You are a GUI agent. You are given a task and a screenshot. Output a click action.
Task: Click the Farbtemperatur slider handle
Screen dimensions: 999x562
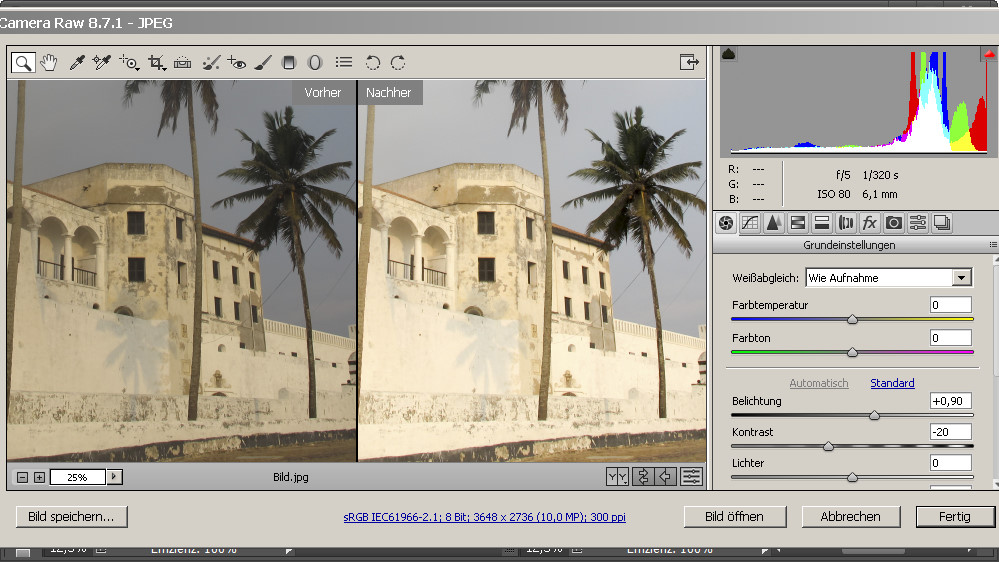click(852, 319)
